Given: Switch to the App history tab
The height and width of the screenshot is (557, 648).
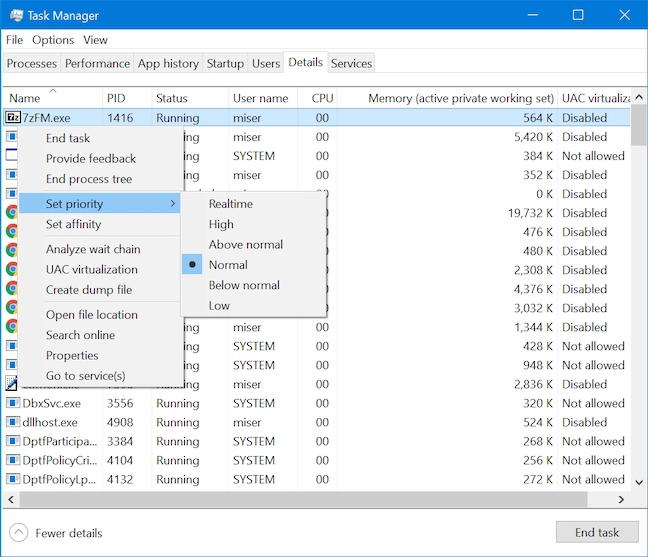Looking at the screenshot, I should tap(168, 63).
